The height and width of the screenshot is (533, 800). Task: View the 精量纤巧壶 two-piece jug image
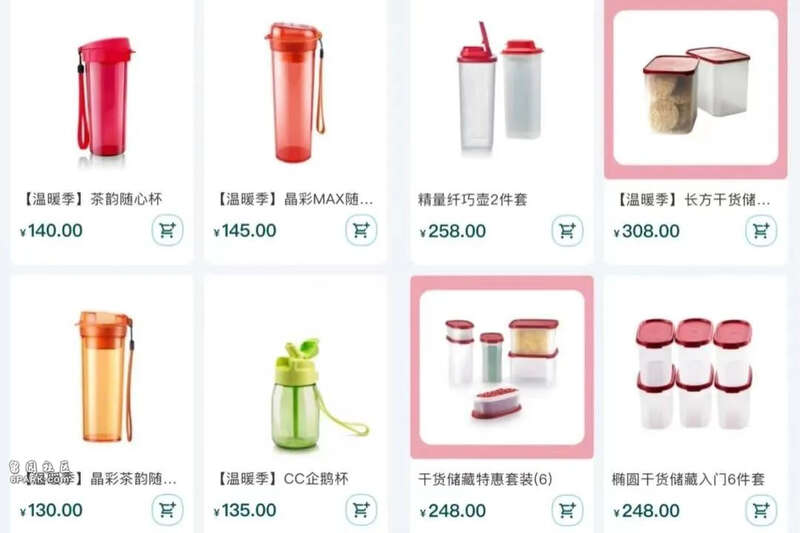pos(499,88)
